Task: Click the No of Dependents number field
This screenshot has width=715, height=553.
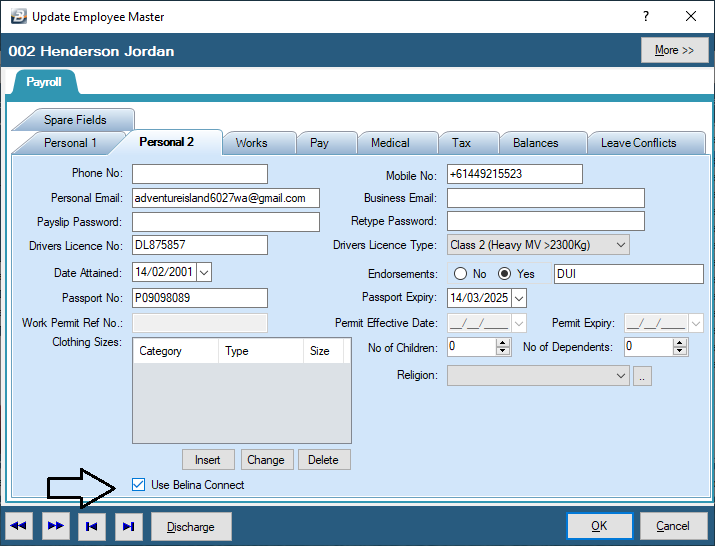Action: (649, 347)
